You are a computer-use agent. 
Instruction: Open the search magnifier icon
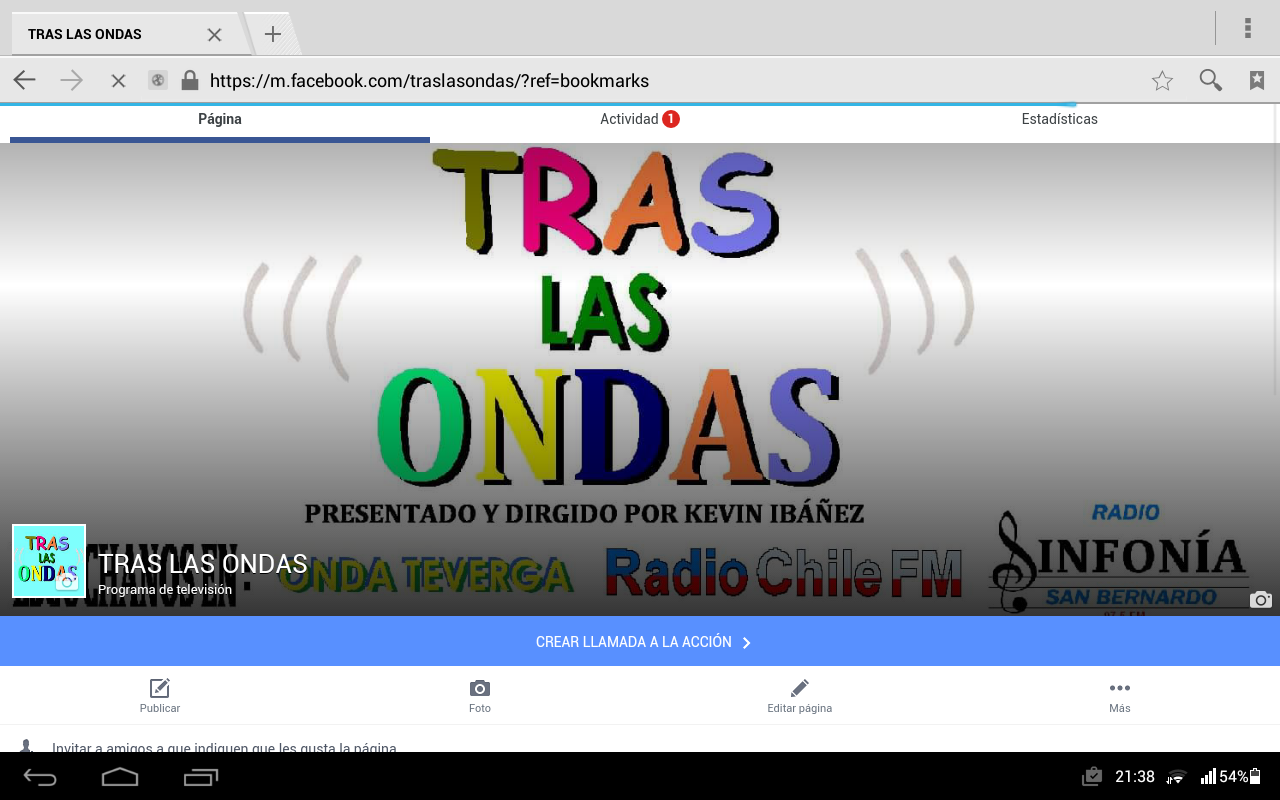[x=1210, y=81]
